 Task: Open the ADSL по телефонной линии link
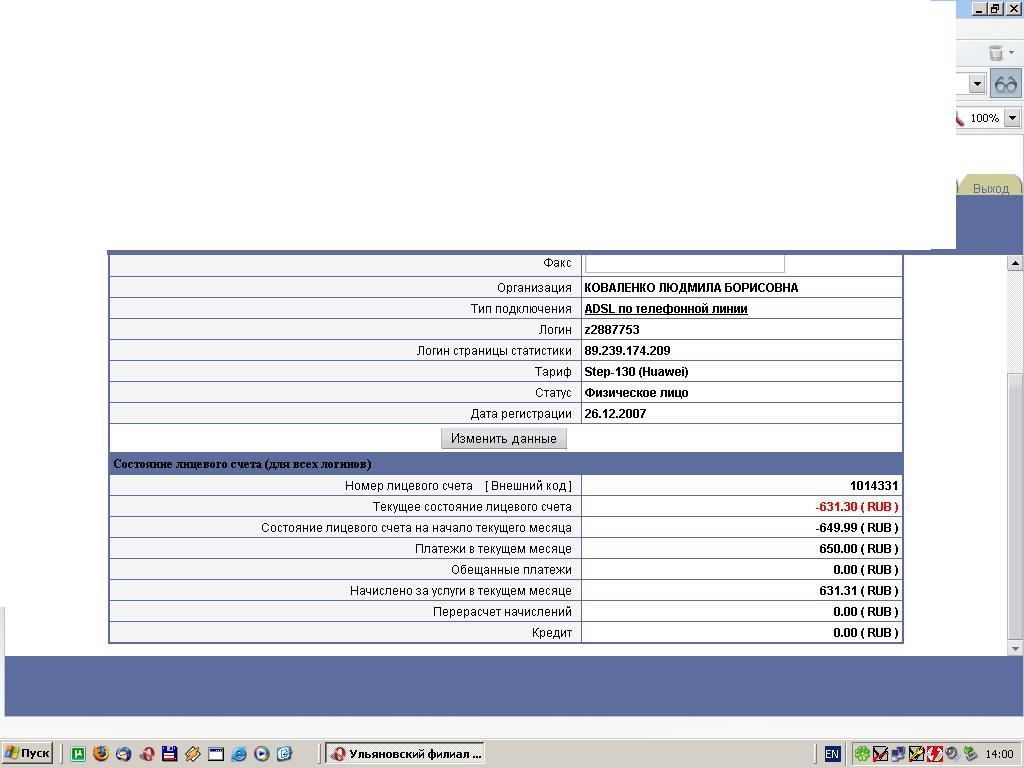[665, 309]
